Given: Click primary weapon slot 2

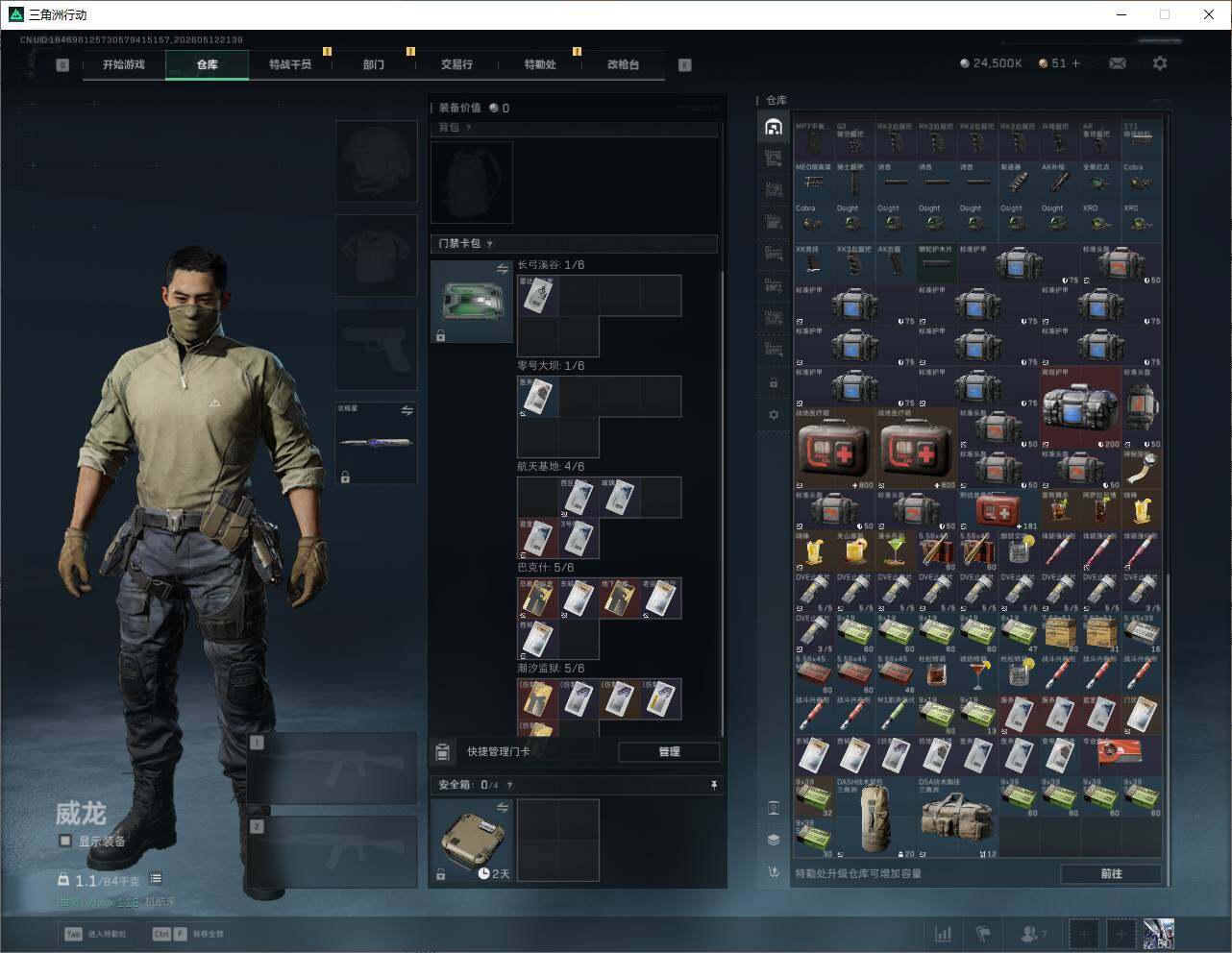Looking at the screenshot, I should point(332,852).
